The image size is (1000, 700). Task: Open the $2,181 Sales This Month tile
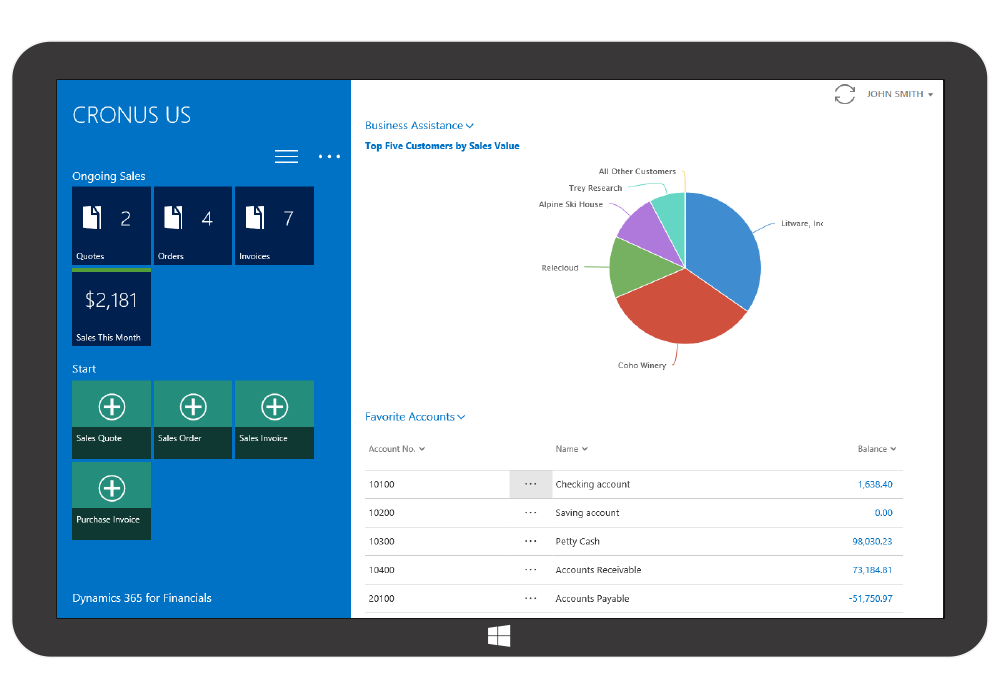[x=112, y=307]
